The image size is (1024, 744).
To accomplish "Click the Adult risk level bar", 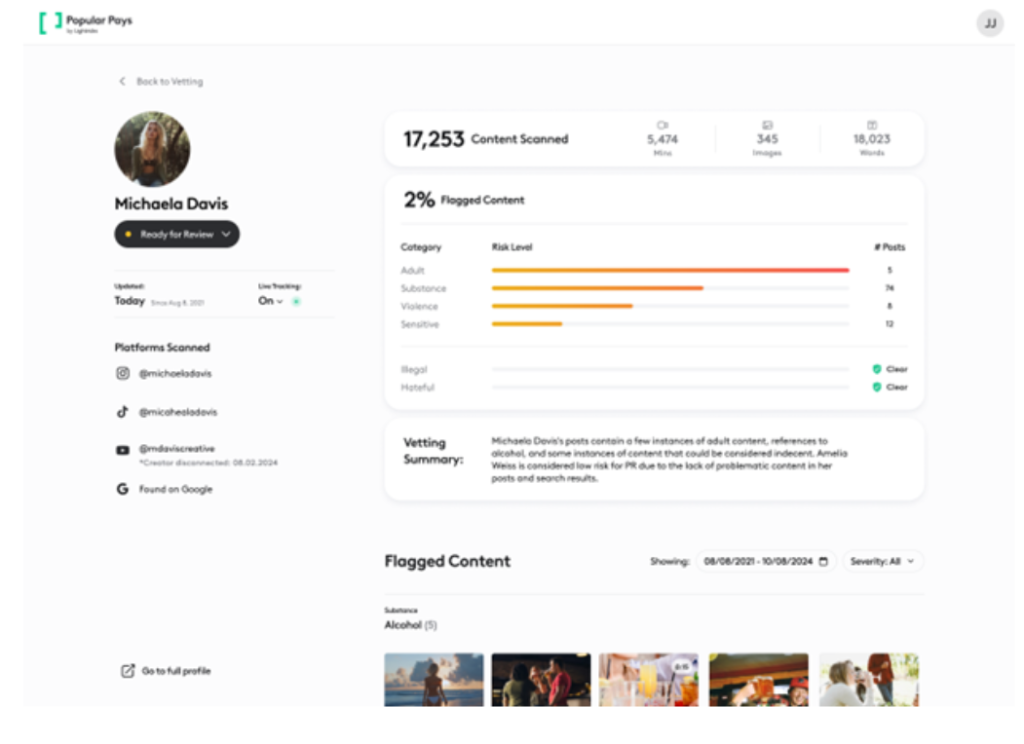I will [x=670, y=270].
